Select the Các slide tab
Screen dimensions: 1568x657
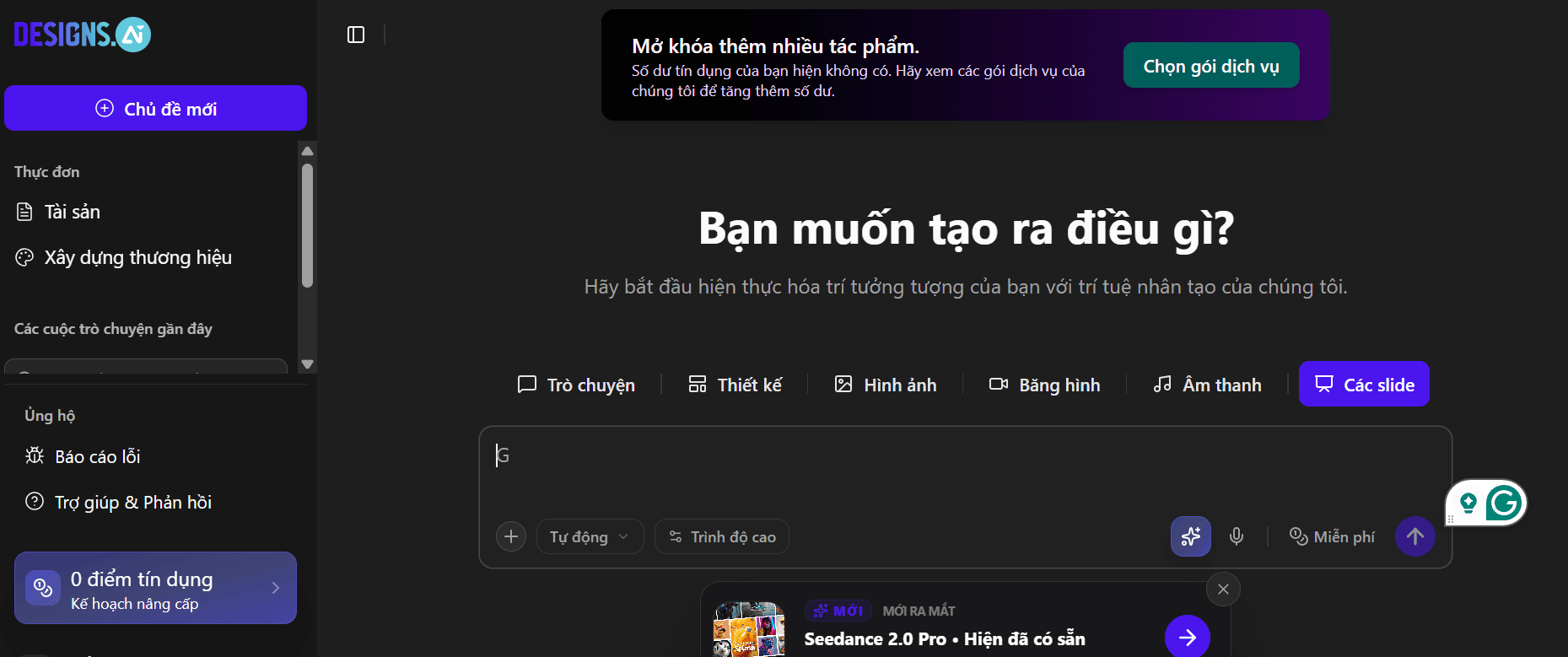[1364, 384]
